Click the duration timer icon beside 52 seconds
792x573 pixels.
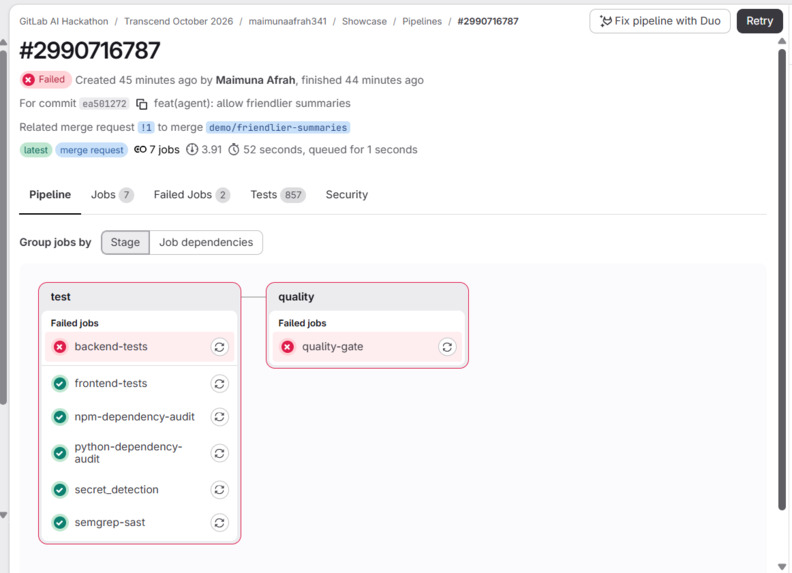tap(234, 150)
